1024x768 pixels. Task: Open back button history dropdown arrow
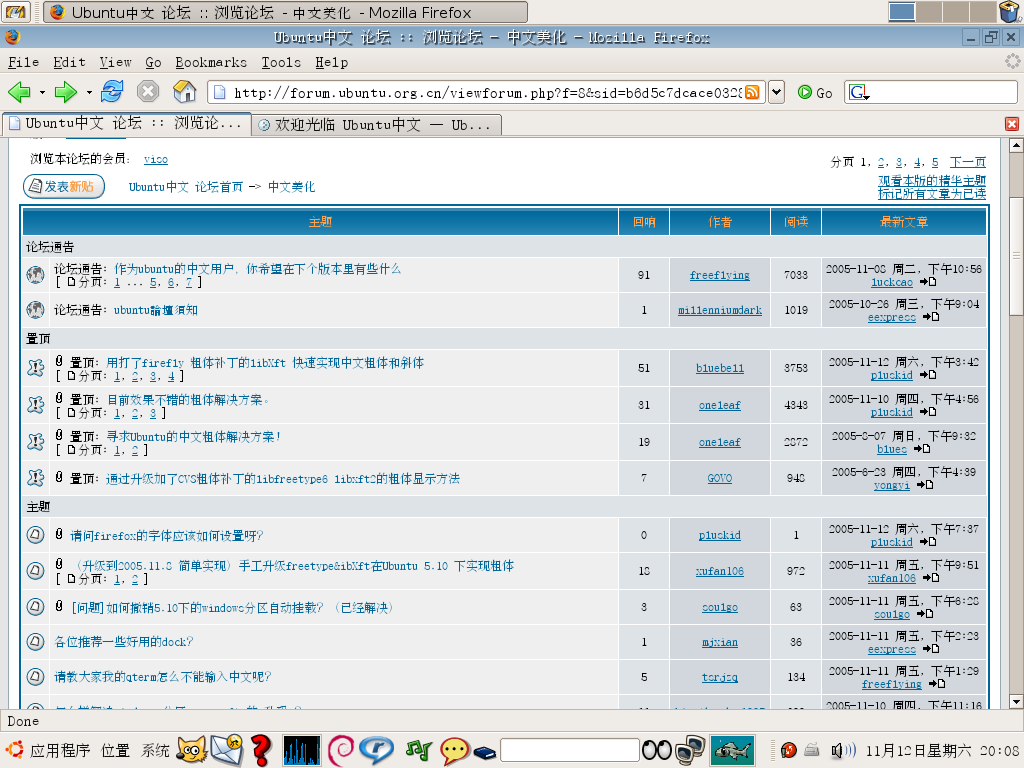point(42,93)
